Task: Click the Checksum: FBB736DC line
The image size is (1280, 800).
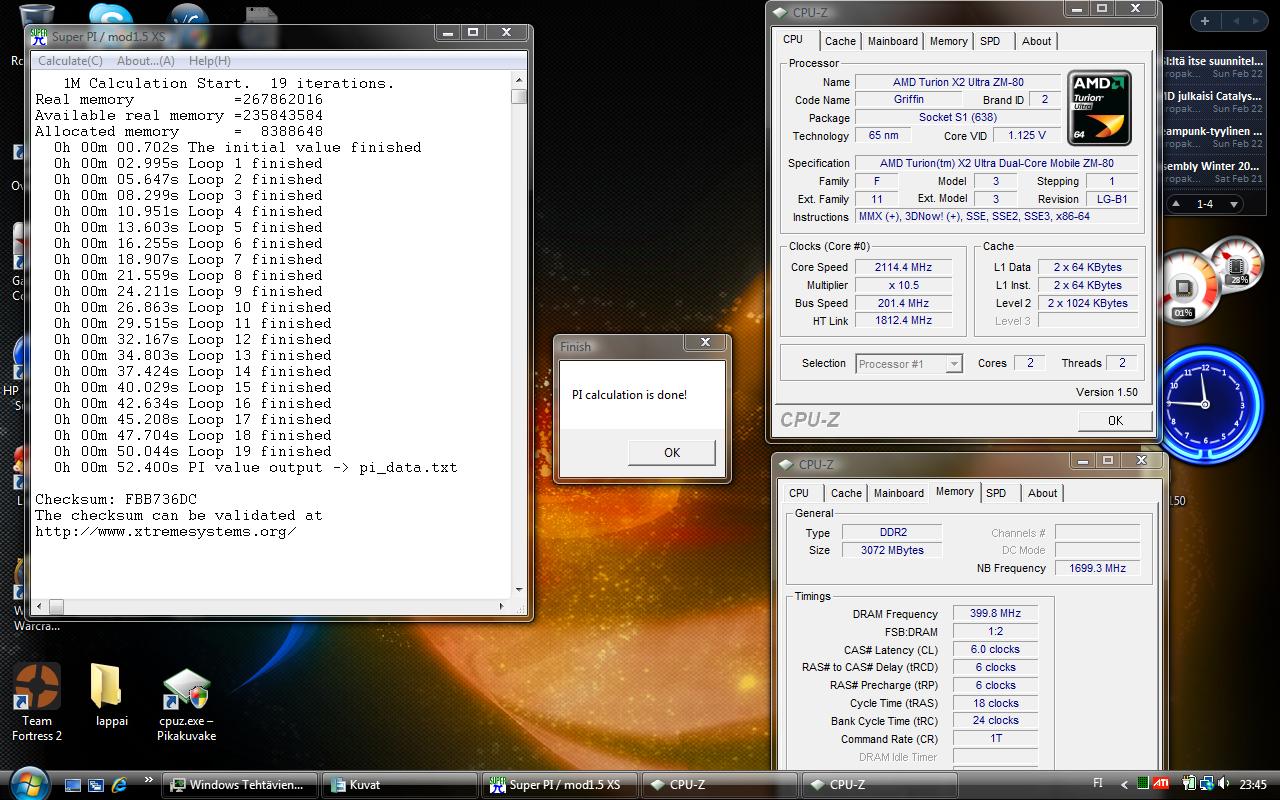Action: pos(116,499)
